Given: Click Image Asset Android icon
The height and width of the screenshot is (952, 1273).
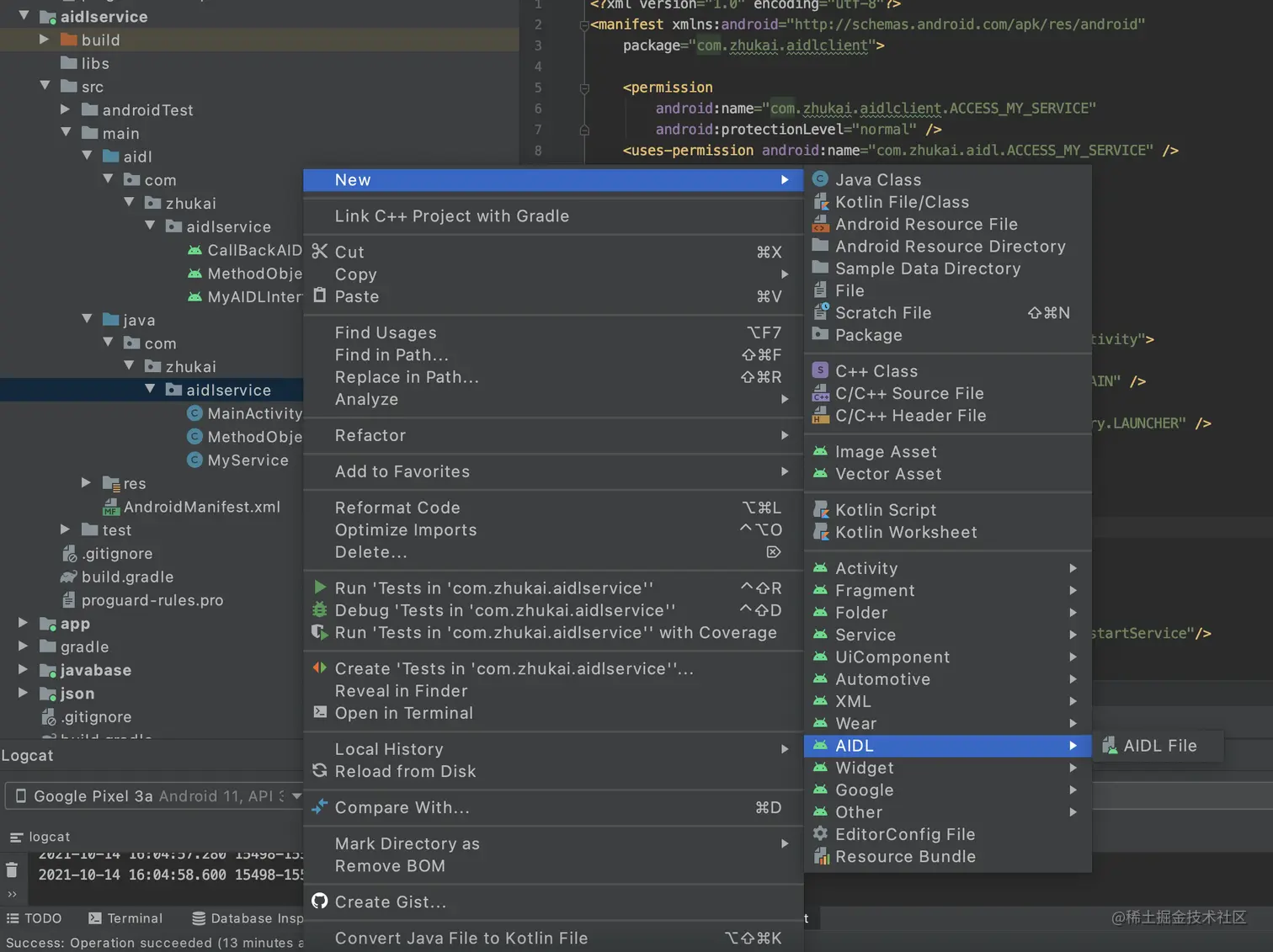Looking at the screenshot, I should tap(821, 451).
